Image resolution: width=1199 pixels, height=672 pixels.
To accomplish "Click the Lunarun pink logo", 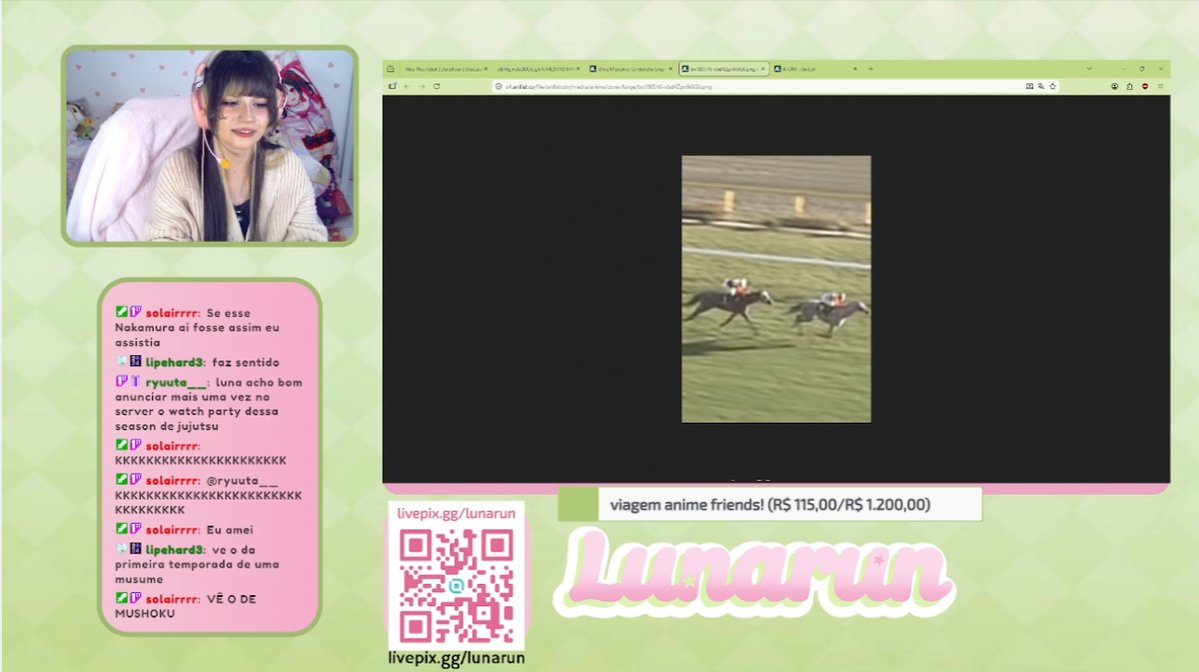I will pyautogui.click(x=754, y=573).
